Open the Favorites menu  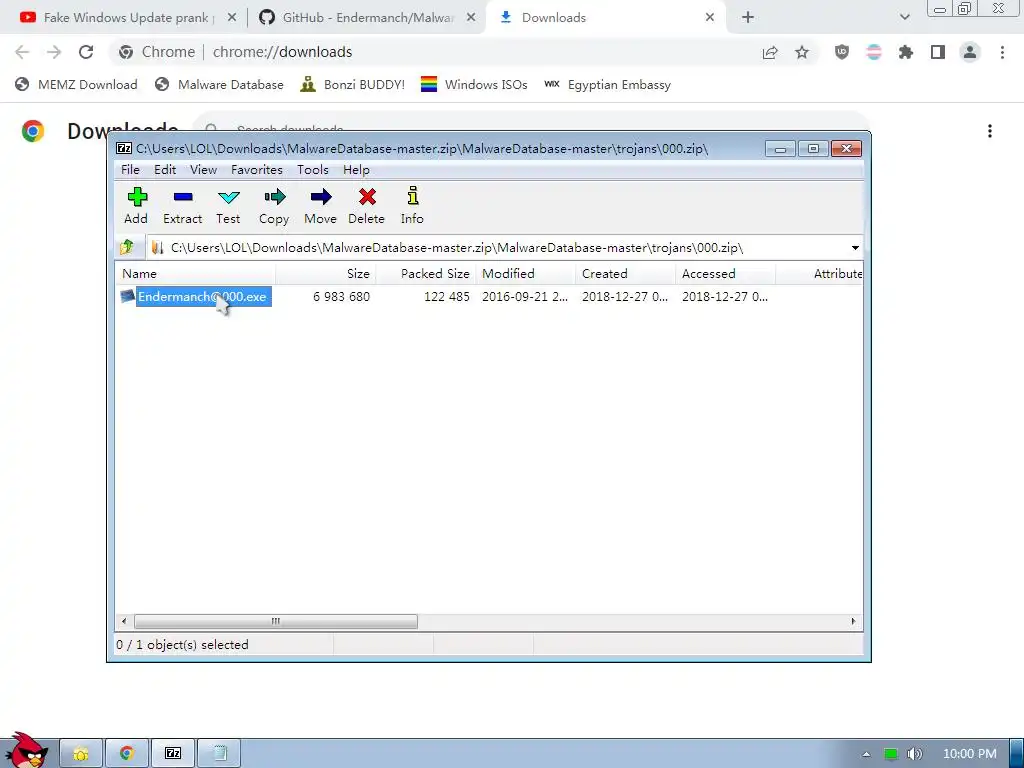click(257, 170)
